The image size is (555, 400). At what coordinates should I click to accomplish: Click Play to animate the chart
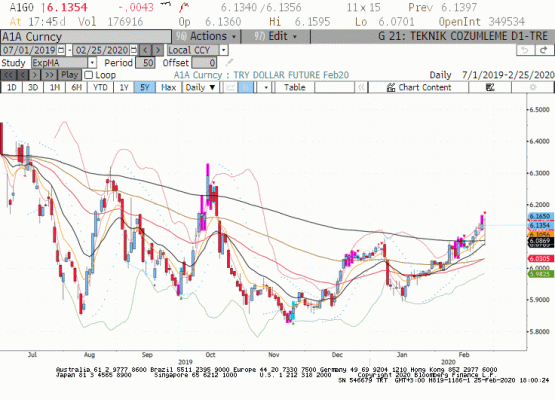click(x=69, y=75)
